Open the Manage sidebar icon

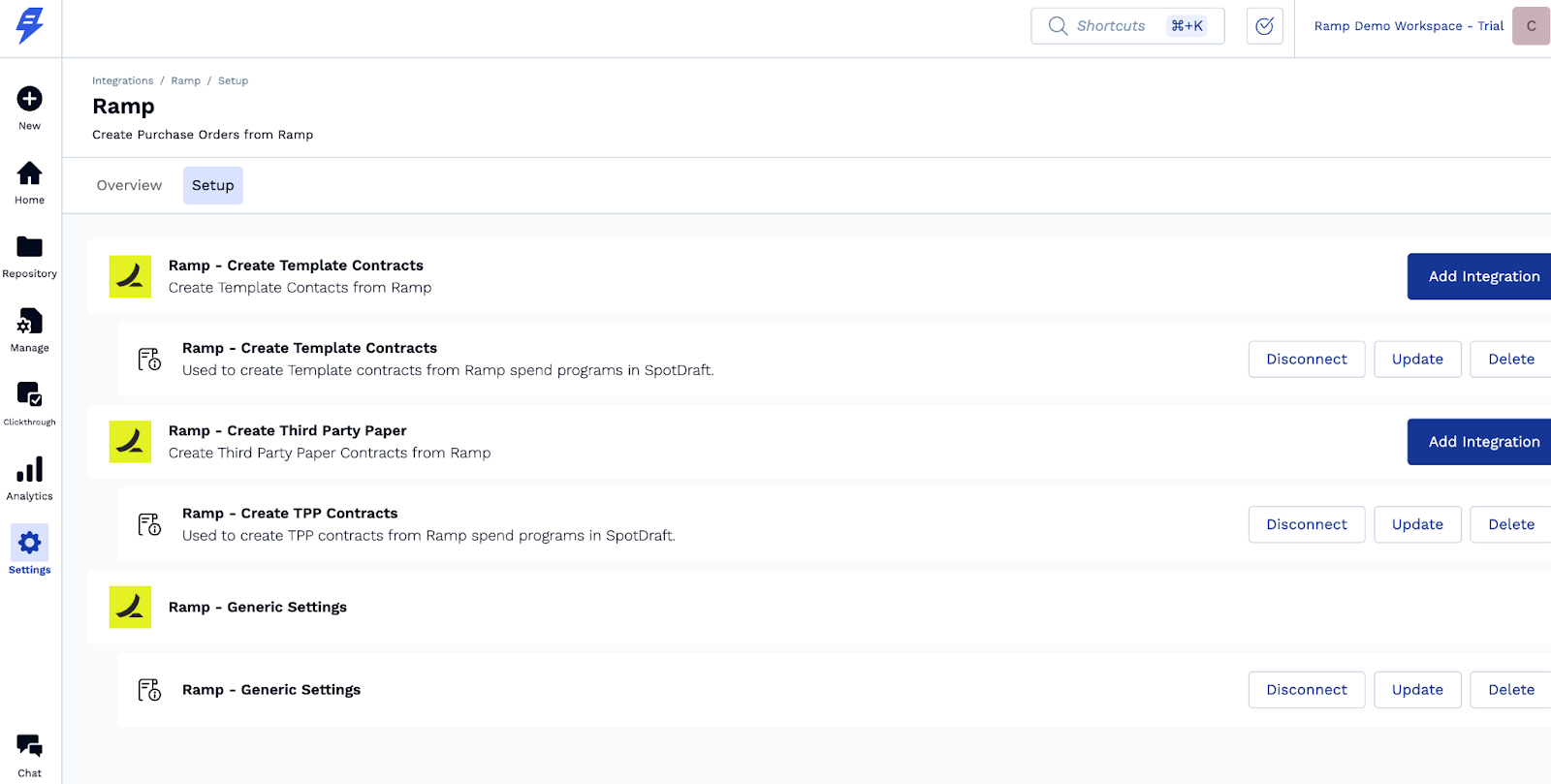(x=30, y=322)
